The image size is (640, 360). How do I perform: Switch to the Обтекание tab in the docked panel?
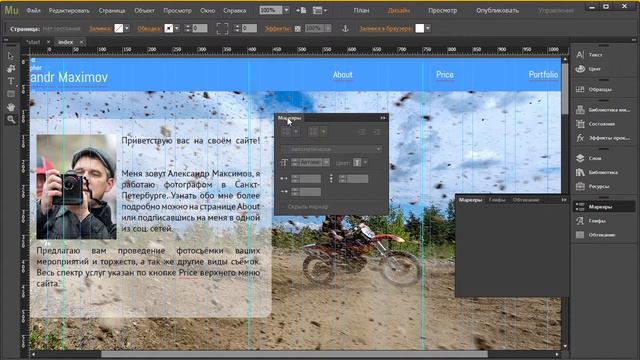tap(526, 200)
